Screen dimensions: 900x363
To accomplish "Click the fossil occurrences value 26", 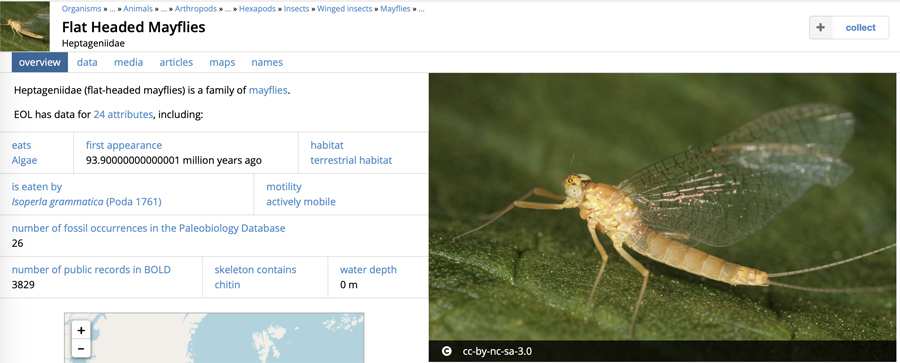I will (17, 243).
